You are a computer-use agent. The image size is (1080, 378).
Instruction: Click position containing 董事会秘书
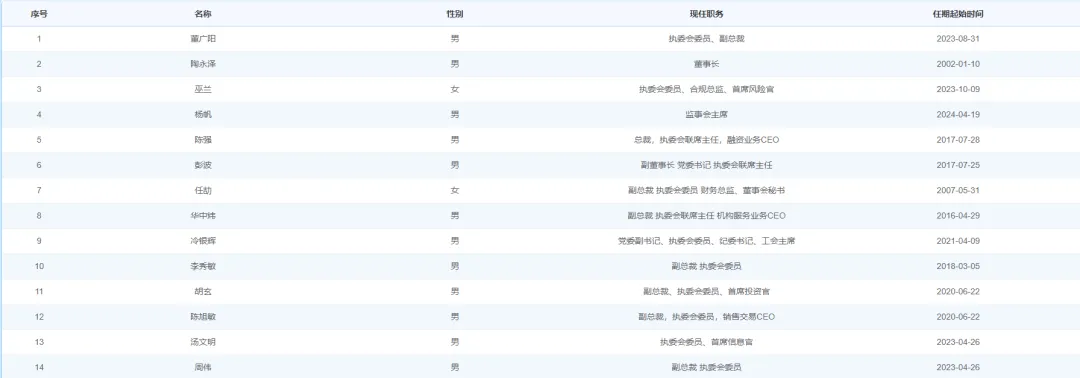pos(707,191)
